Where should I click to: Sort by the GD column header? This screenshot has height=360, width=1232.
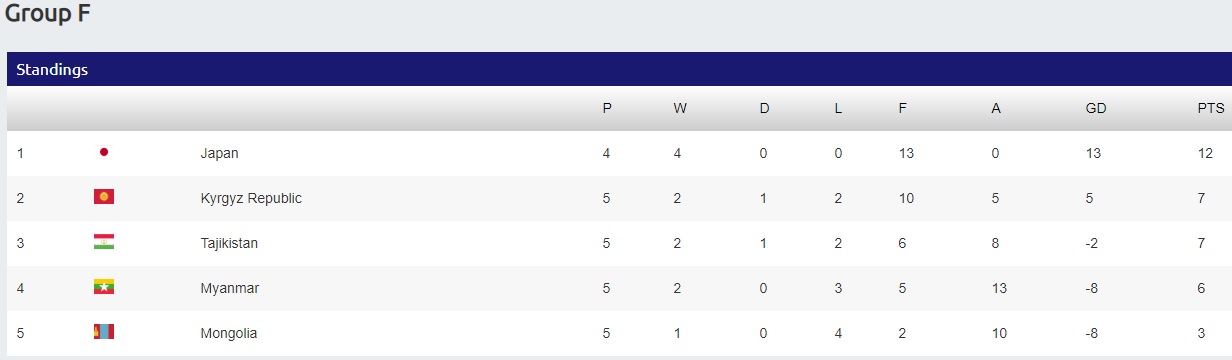(1096, 108)
